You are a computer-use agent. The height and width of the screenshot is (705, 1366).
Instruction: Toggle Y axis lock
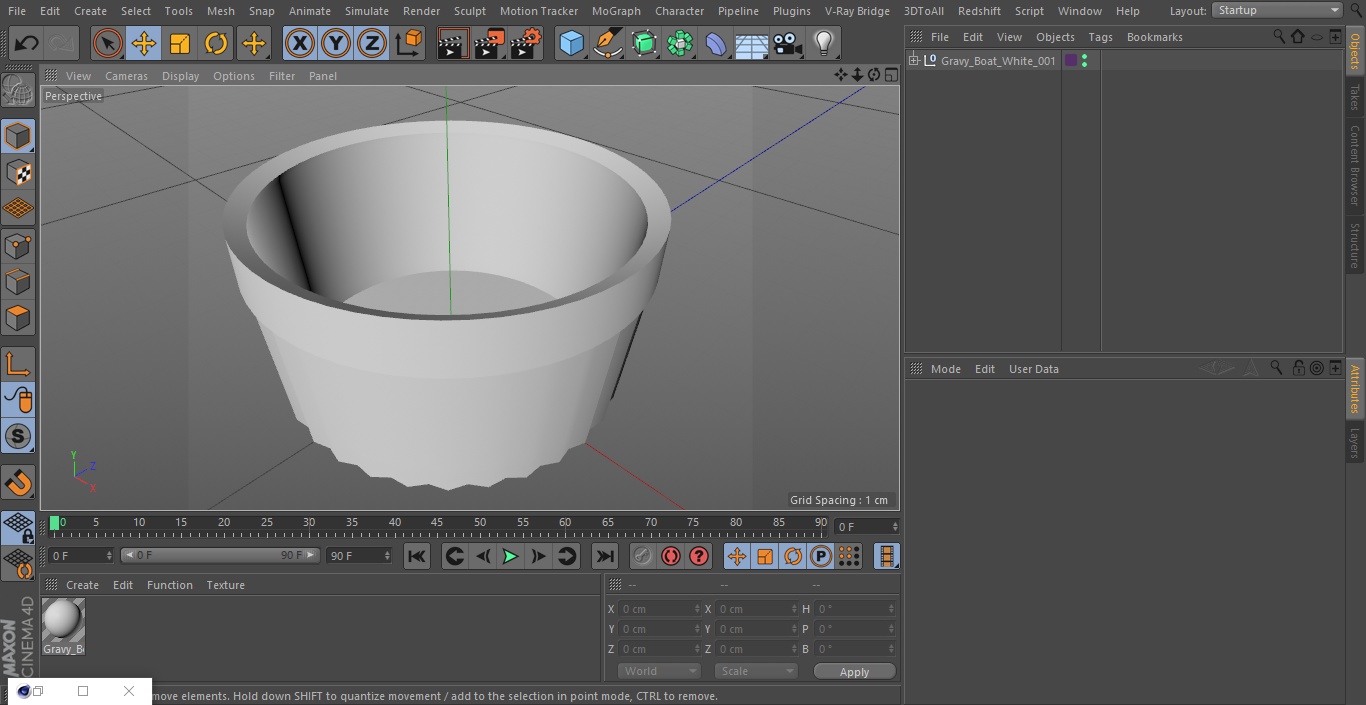335,43
